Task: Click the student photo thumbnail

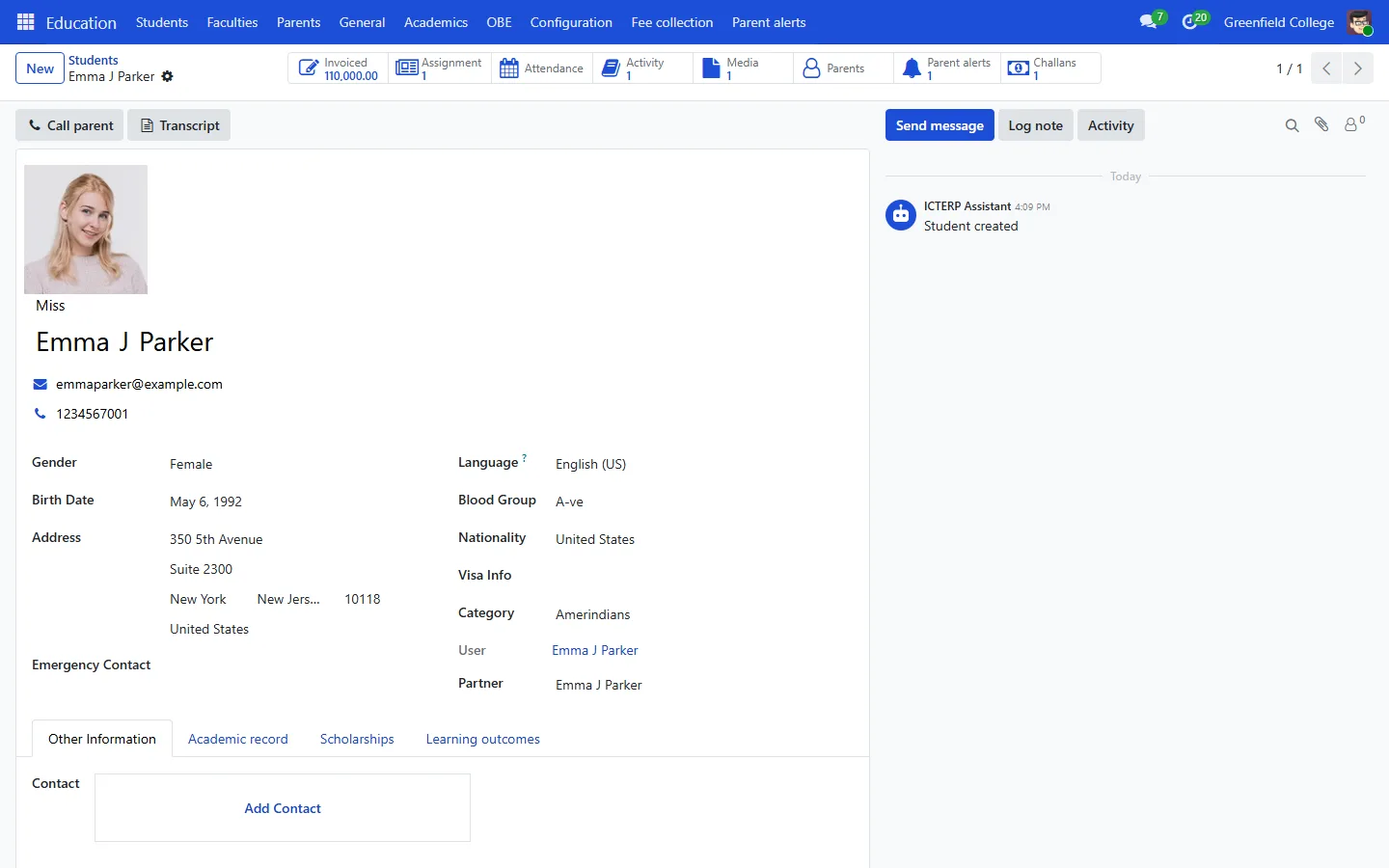Action: [x=86, y=230]
